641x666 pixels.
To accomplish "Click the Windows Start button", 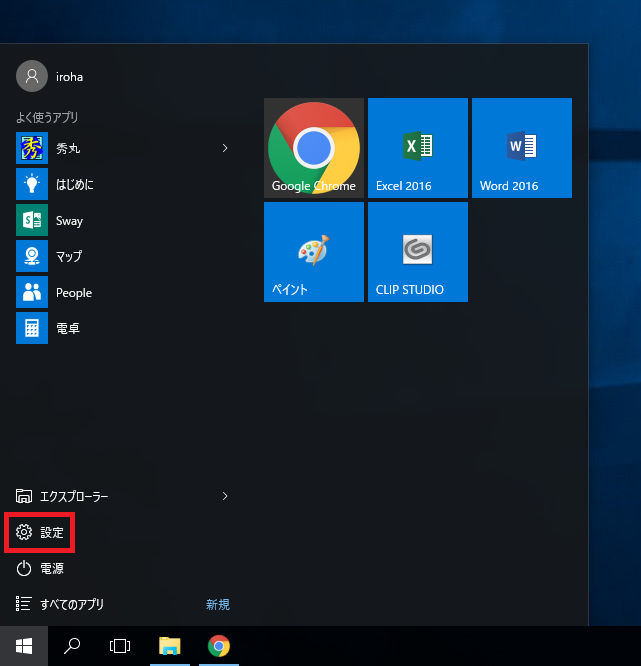I will point(23,646).
